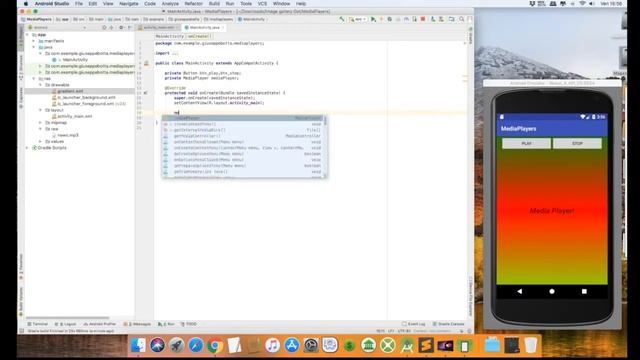Collapse the layout folder
This screenshot has width=640, height=360.
coord(40,110)
